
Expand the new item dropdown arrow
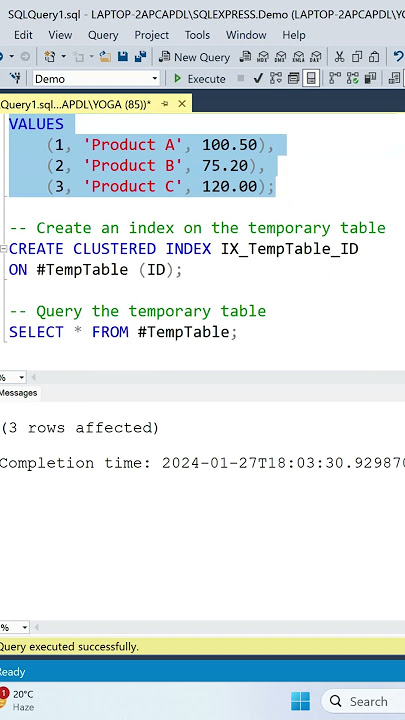point(63,57)
